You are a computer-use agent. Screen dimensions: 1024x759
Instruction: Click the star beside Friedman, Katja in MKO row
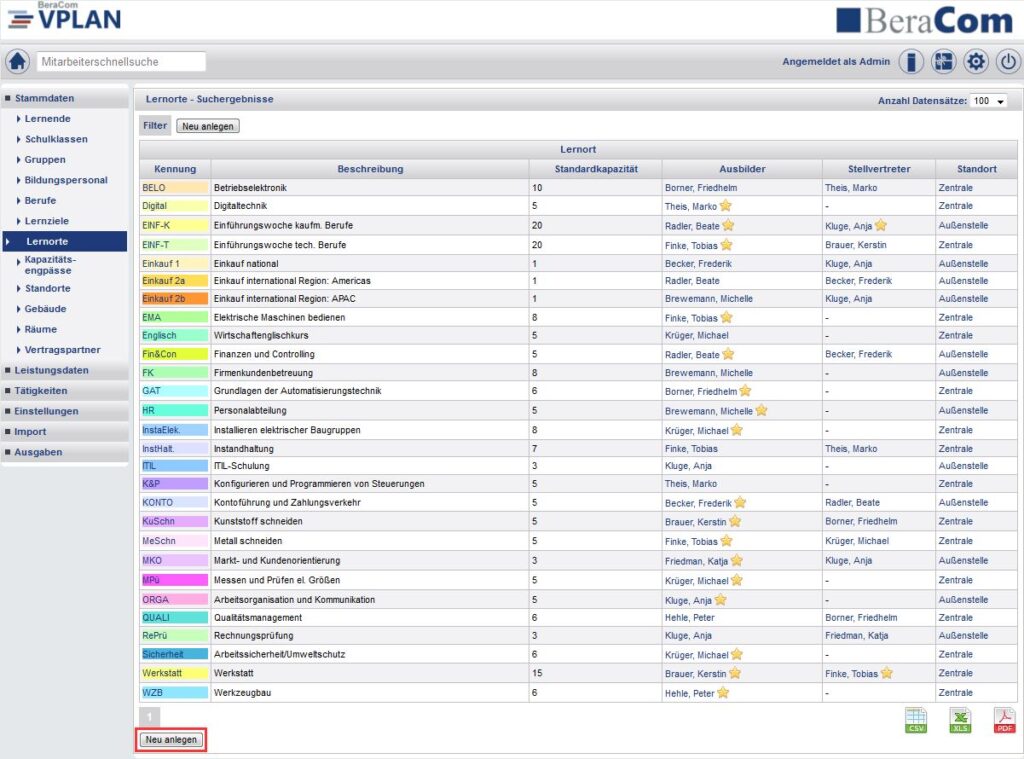pyautogui.click(x=737, y=560)
